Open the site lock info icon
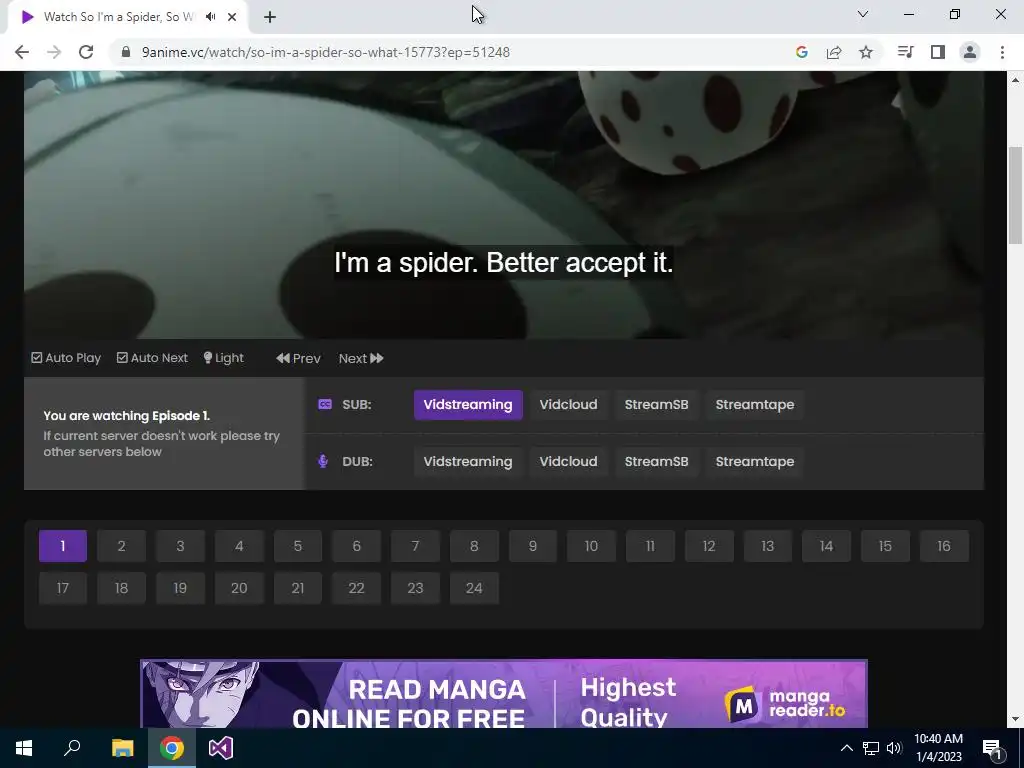The height and width of the screenshot is (768, 1024). [x=126, y=52]
